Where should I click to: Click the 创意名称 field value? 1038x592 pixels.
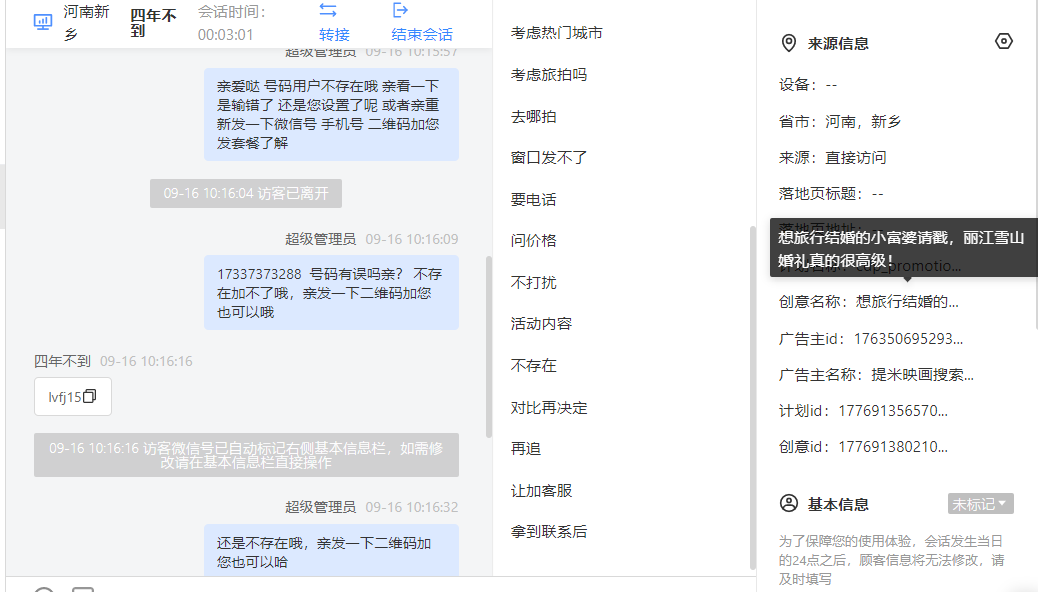pos(907,302)
